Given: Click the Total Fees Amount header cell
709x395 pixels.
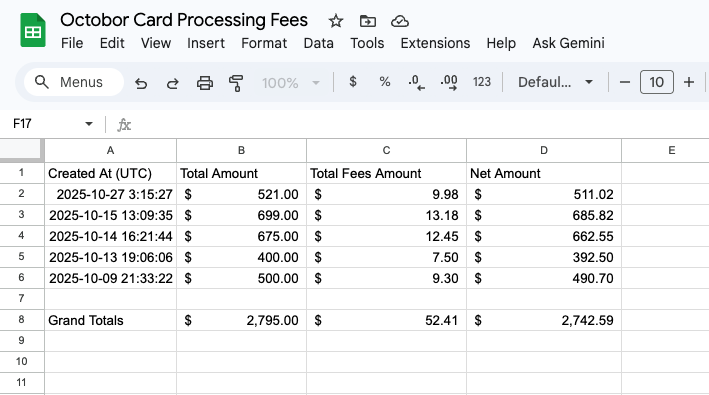Looking at the screenshot, I should [x=386, y=173].
